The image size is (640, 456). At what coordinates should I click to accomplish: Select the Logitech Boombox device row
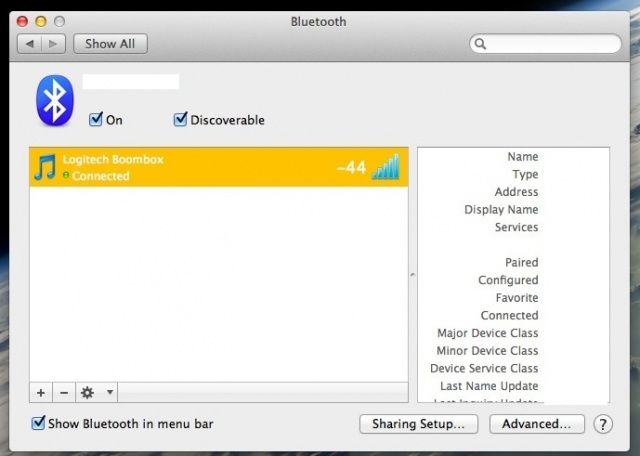pos(200,167)
